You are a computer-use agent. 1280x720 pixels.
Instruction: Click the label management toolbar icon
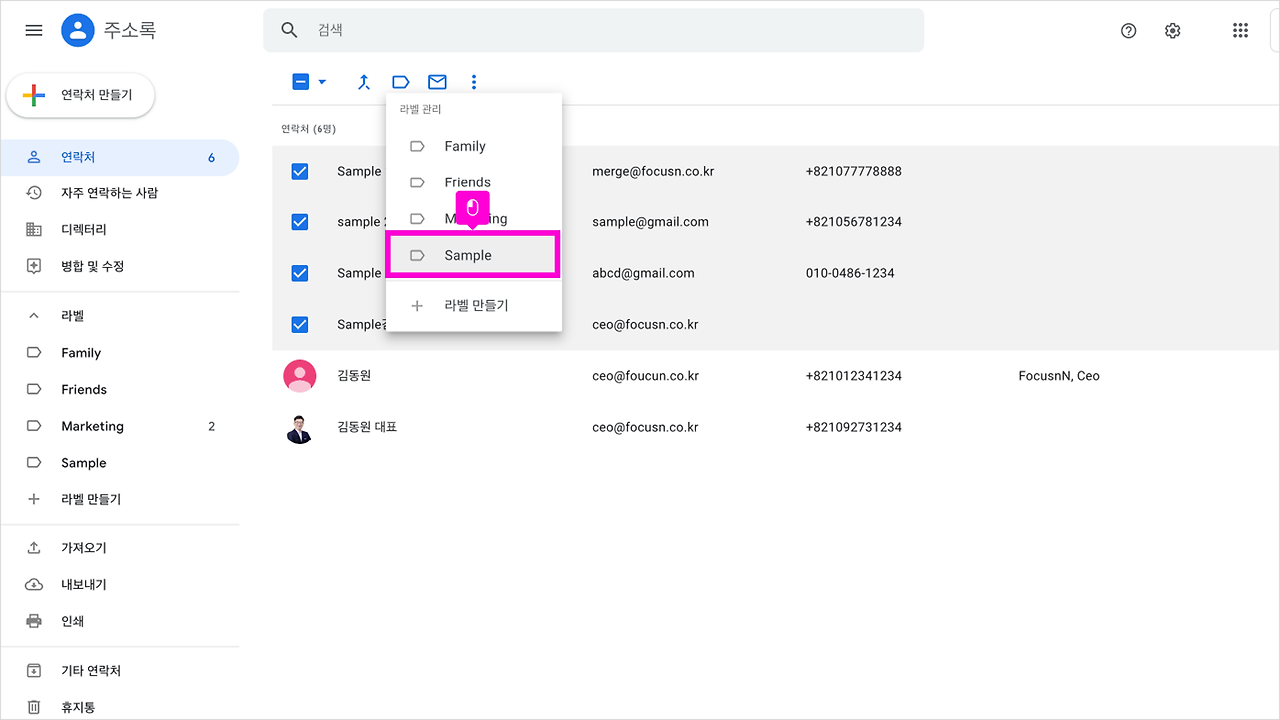[400, 82]
